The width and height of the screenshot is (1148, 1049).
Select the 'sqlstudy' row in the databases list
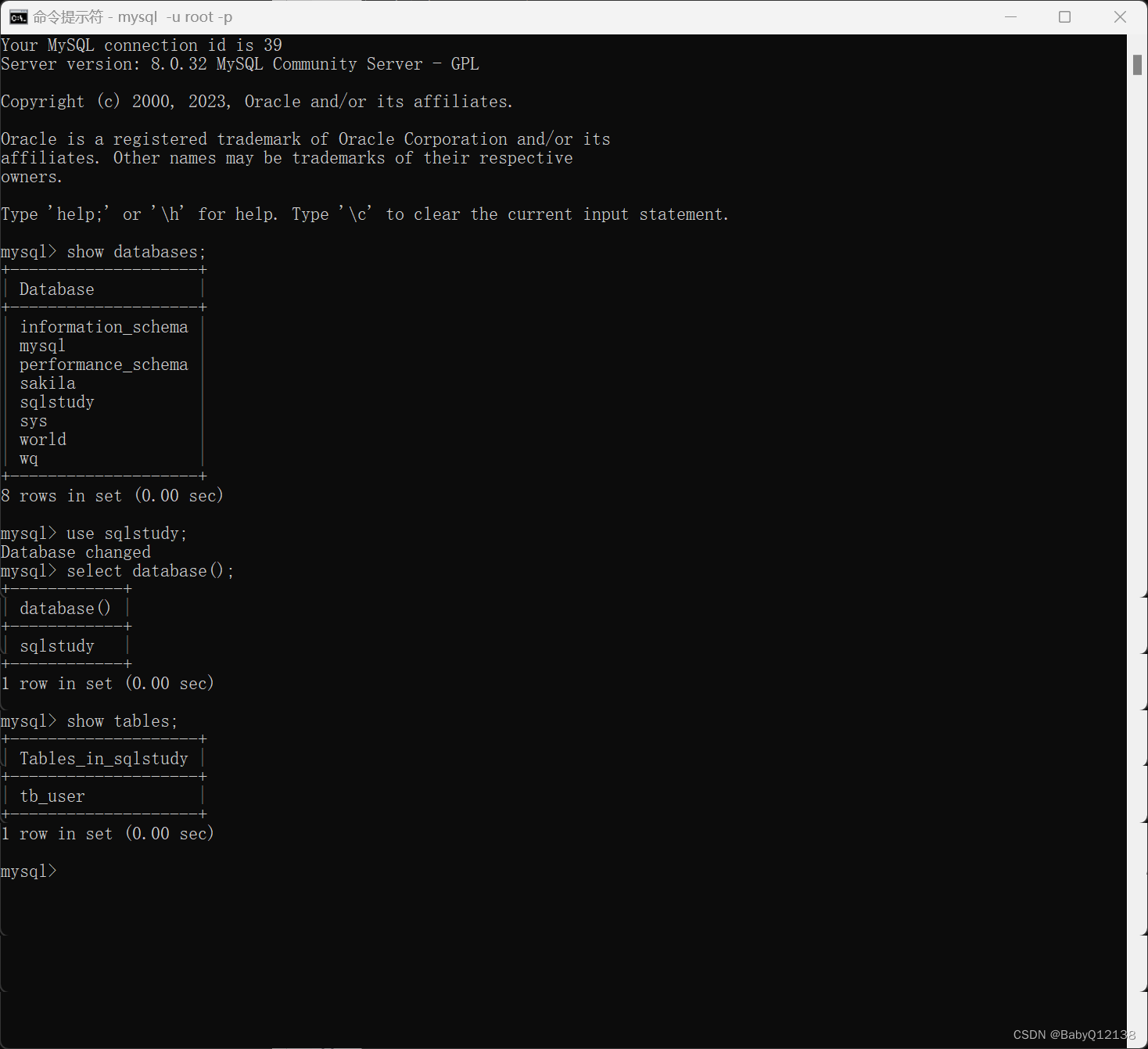tap(57, 402)
